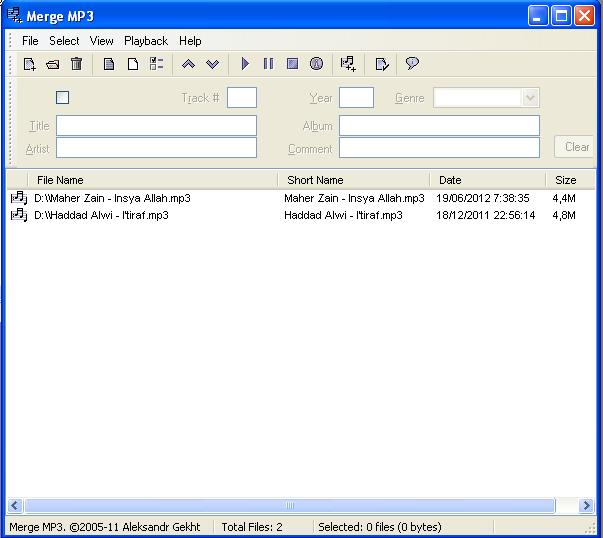Click the Title input field
Image resolution: width=603 pixels, height=538 pixels.
[156, 125]
